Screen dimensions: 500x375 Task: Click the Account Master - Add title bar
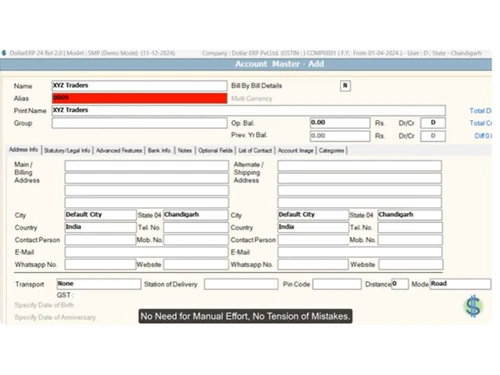[246, 64]
